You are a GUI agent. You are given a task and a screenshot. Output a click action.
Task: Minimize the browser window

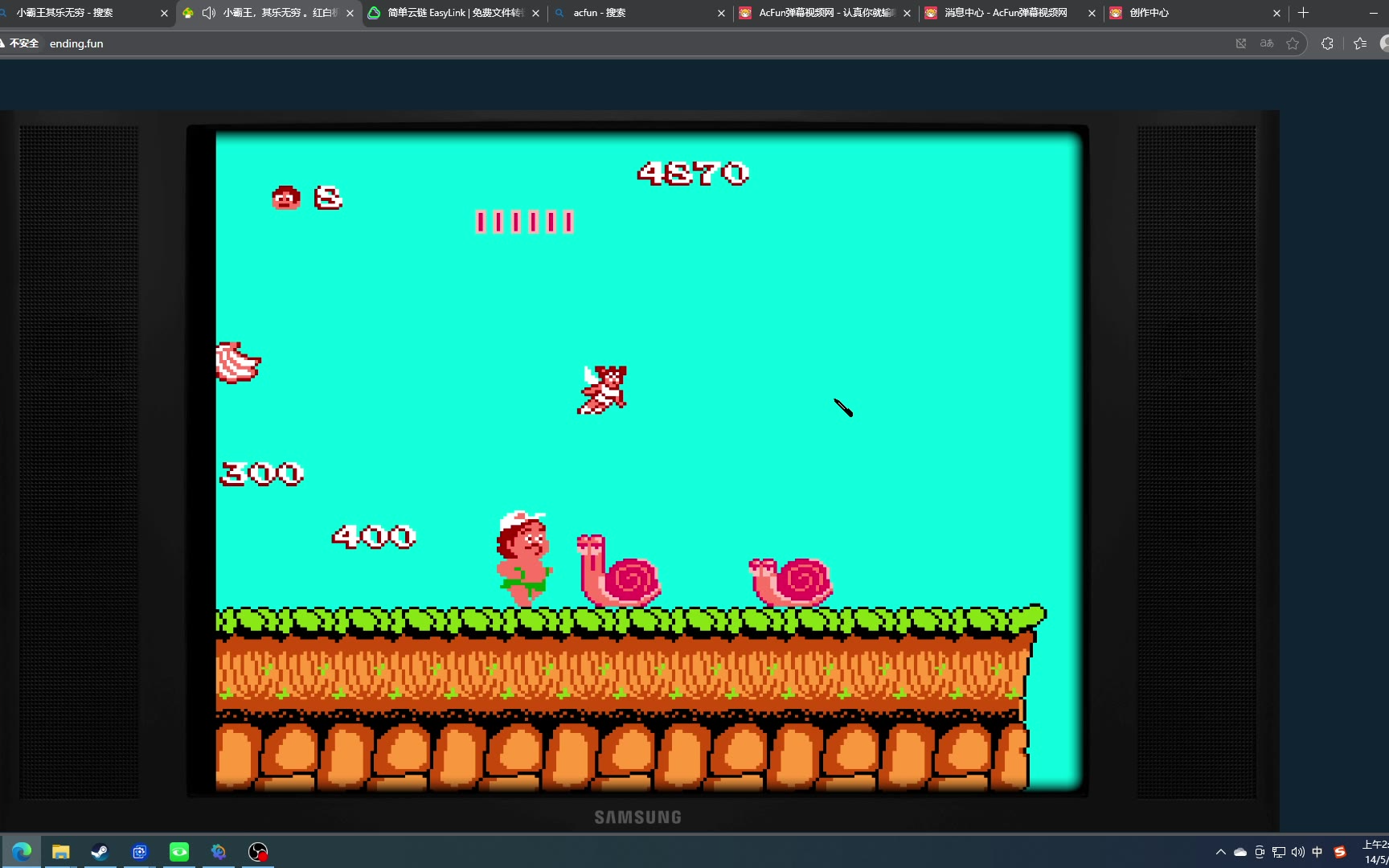(1373, 13)
